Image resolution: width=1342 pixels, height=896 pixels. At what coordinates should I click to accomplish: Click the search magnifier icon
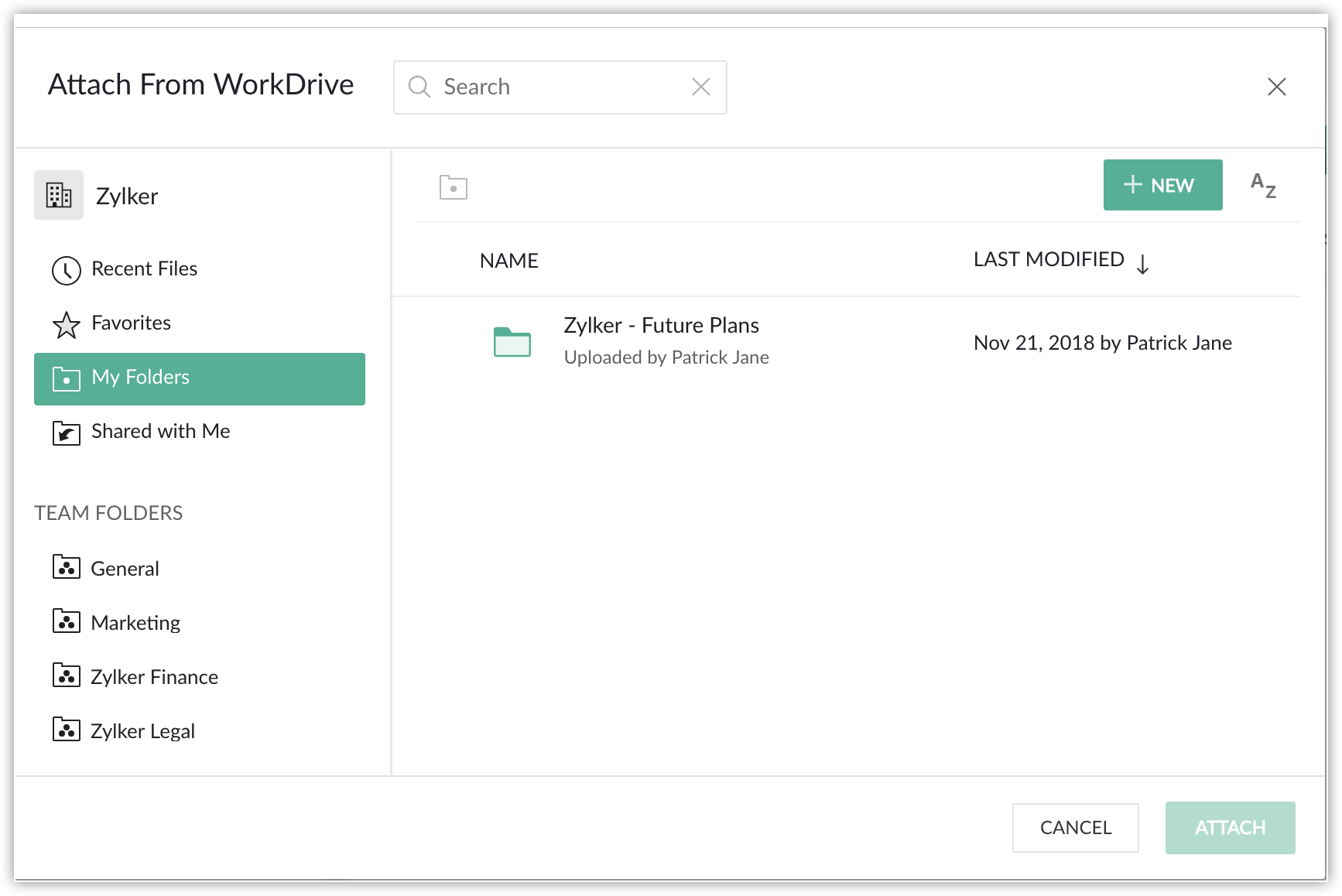point(419,87)
